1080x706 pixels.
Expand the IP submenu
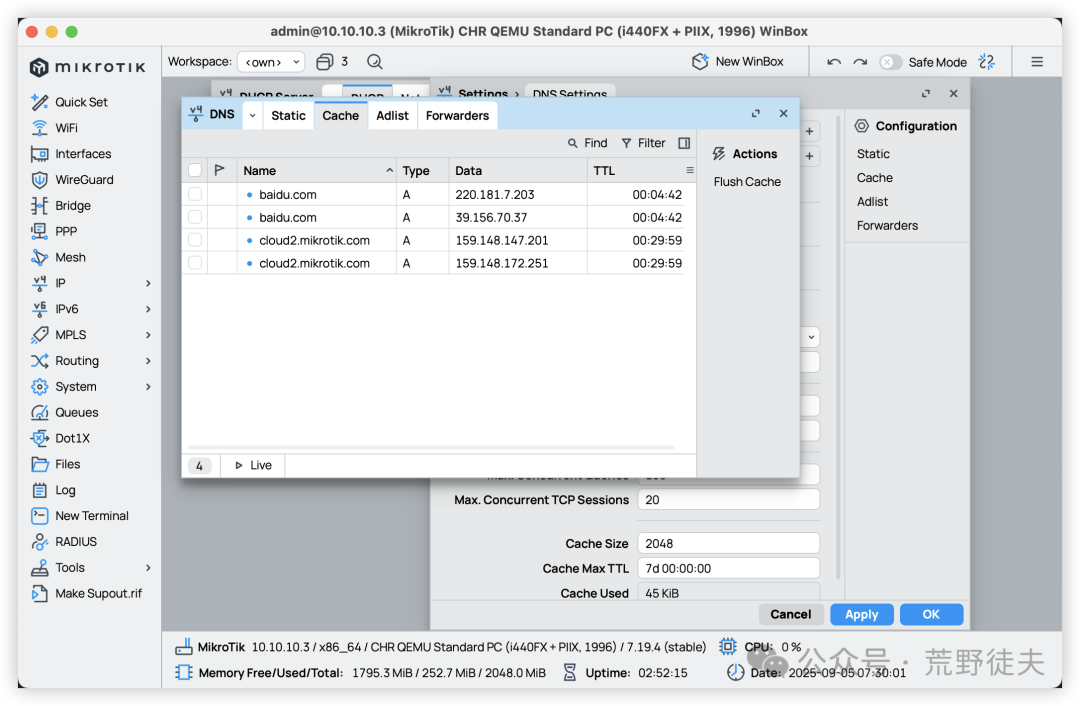(148, 283)
